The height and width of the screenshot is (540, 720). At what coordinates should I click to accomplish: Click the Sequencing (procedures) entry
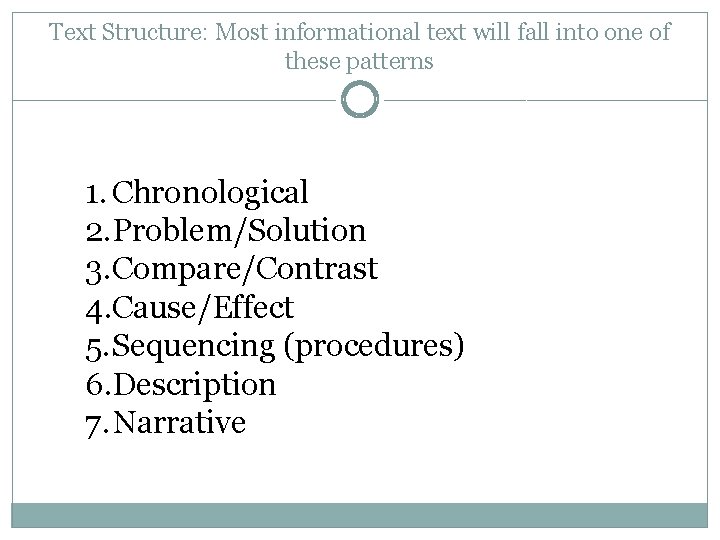tap(288, 346)
